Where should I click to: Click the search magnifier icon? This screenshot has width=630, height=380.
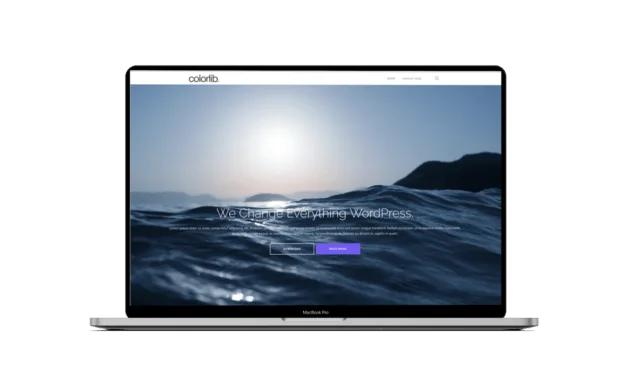(437, 79)
